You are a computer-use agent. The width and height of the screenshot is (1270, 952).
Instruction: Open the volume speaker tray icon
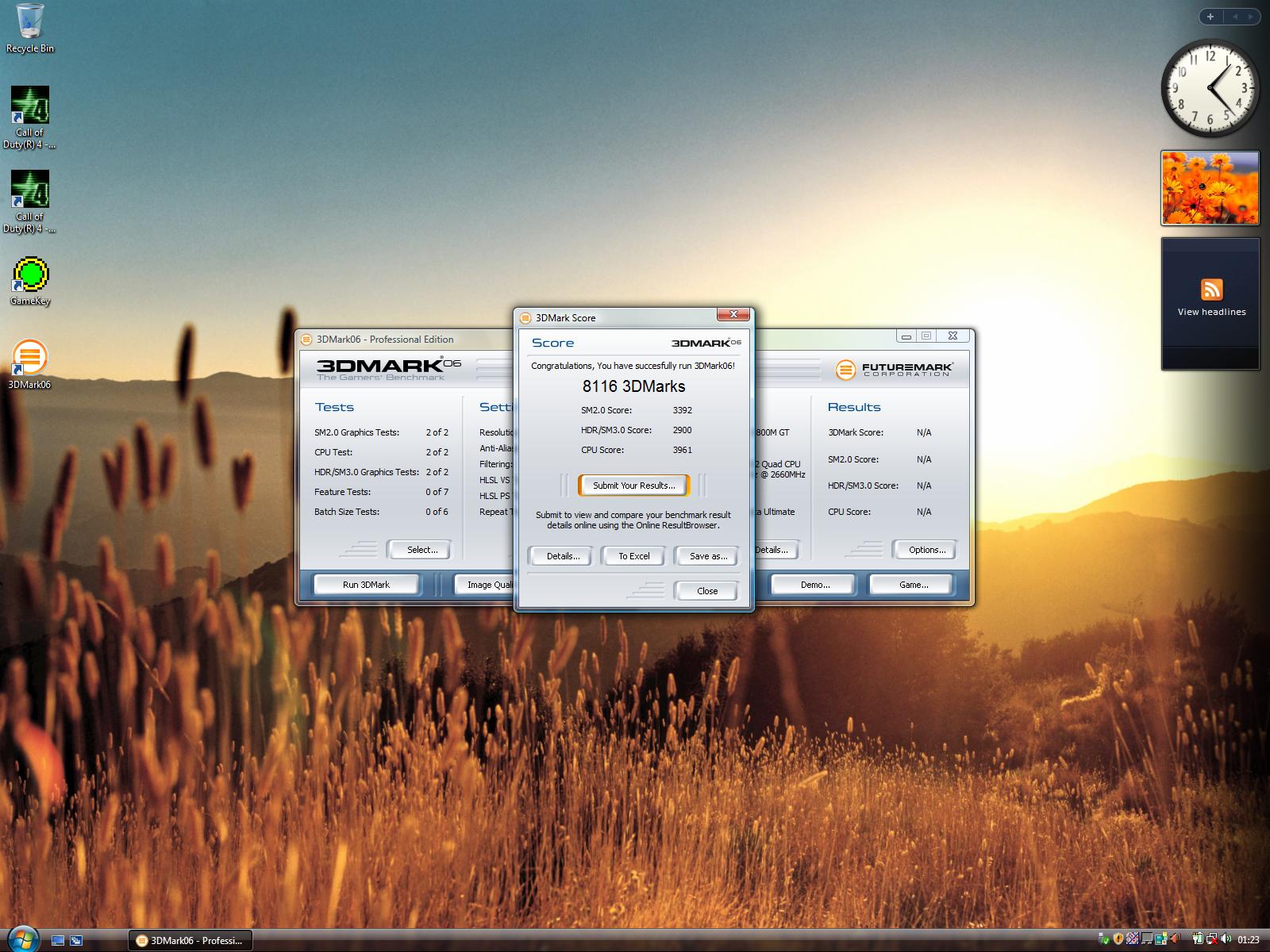click(x=1226, y=939)
